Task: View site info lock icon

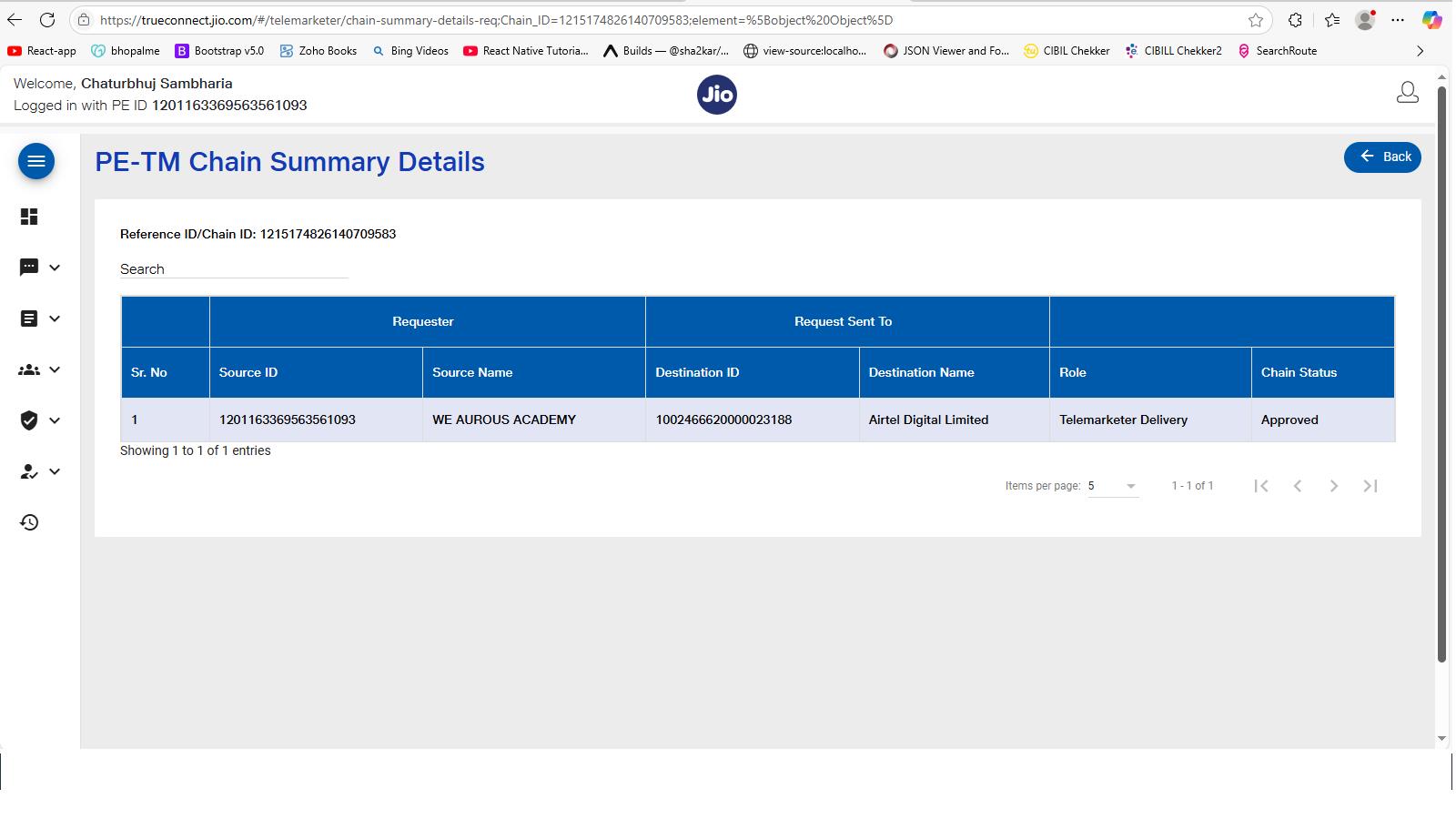Action: (84, 20)
